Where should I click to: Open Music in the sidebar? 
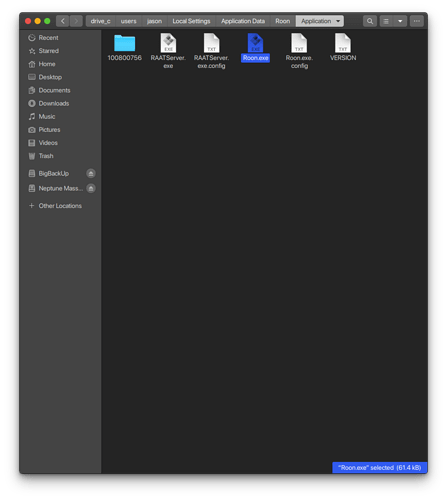pos(60,116)
